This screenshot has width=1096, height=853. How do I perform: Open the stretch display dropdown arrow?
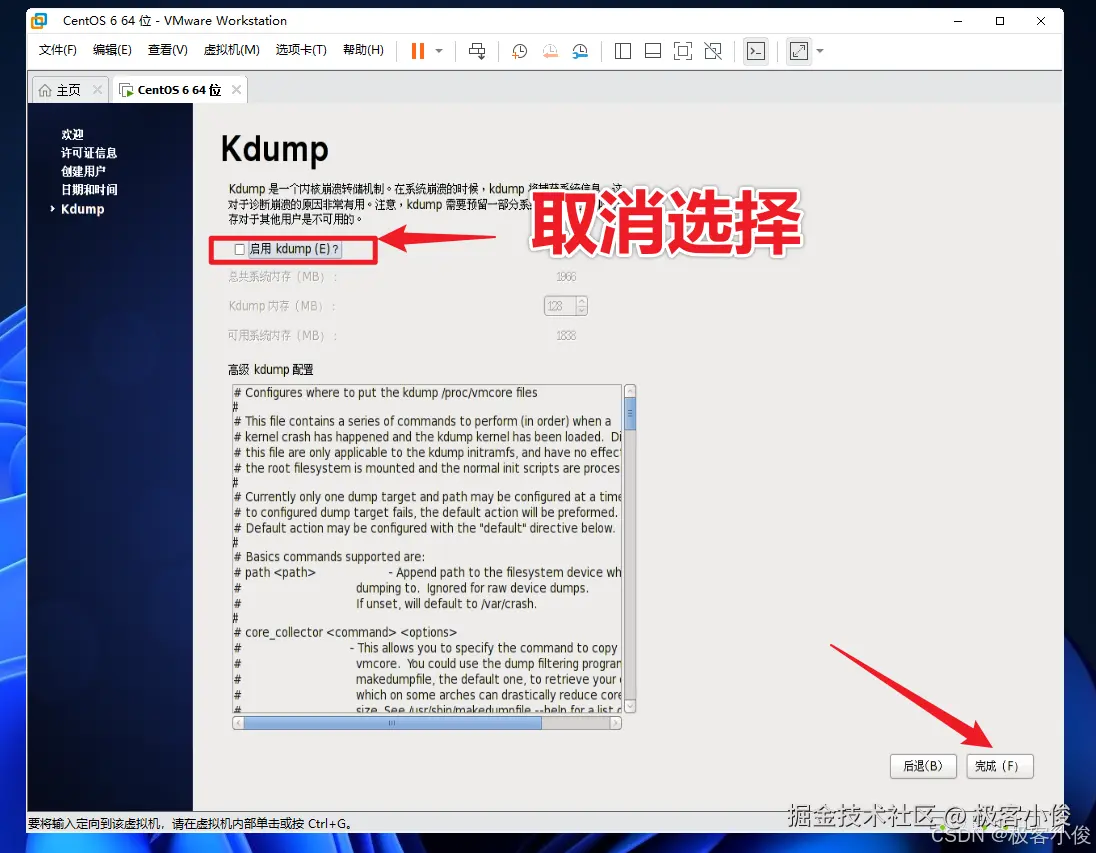(x=820, y=51)
